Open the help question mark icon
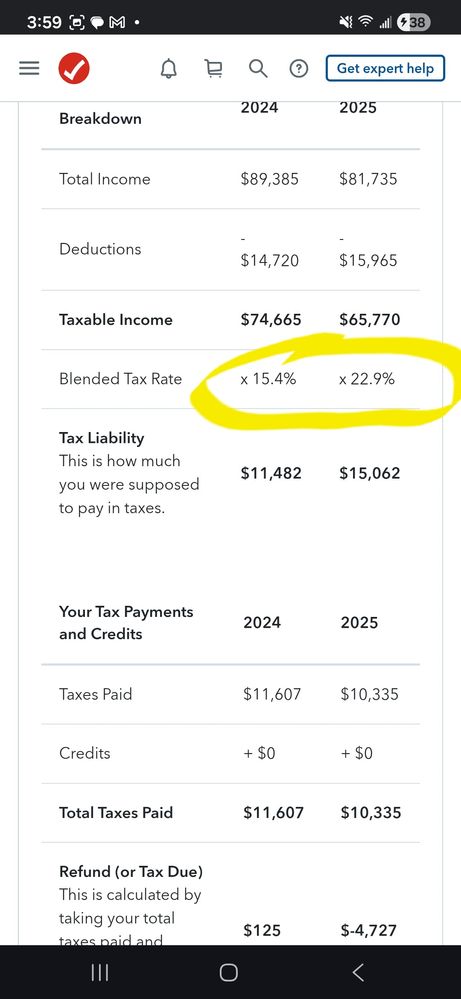This screenshot has height=999, width=461. pyautogui.click(x=299, y=68)
